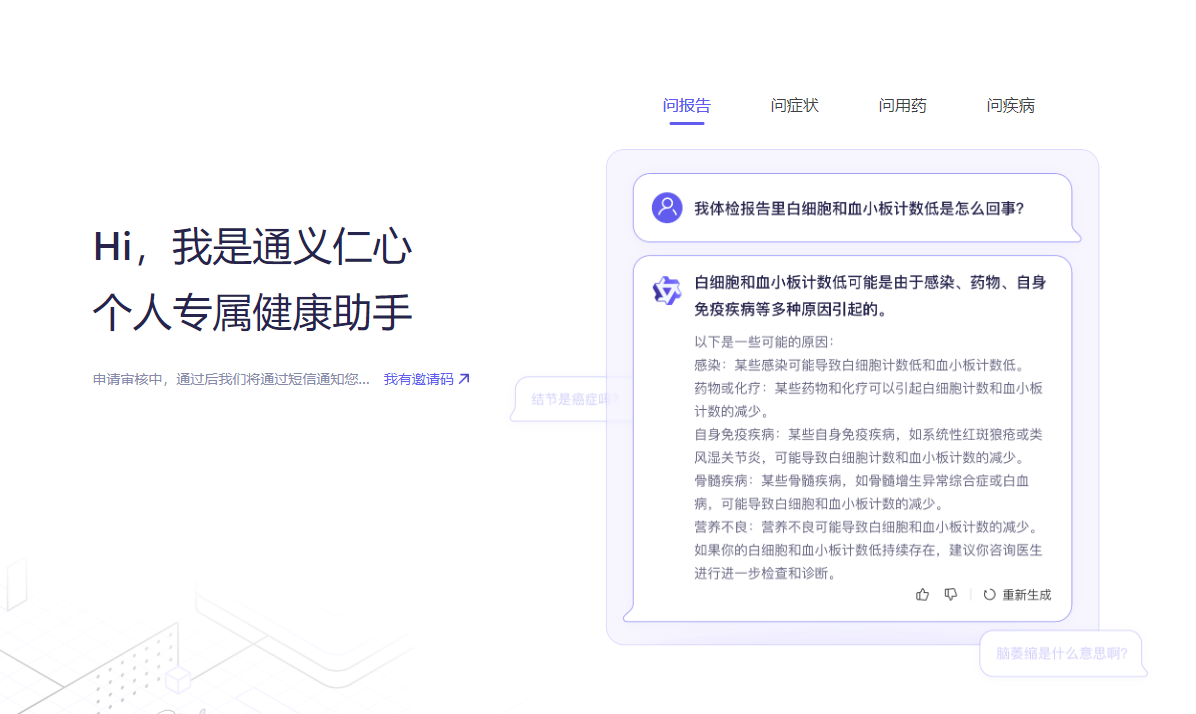Click the 感染 explanation line
Viewport: 1196px width, 714px height.
[861, 365]
